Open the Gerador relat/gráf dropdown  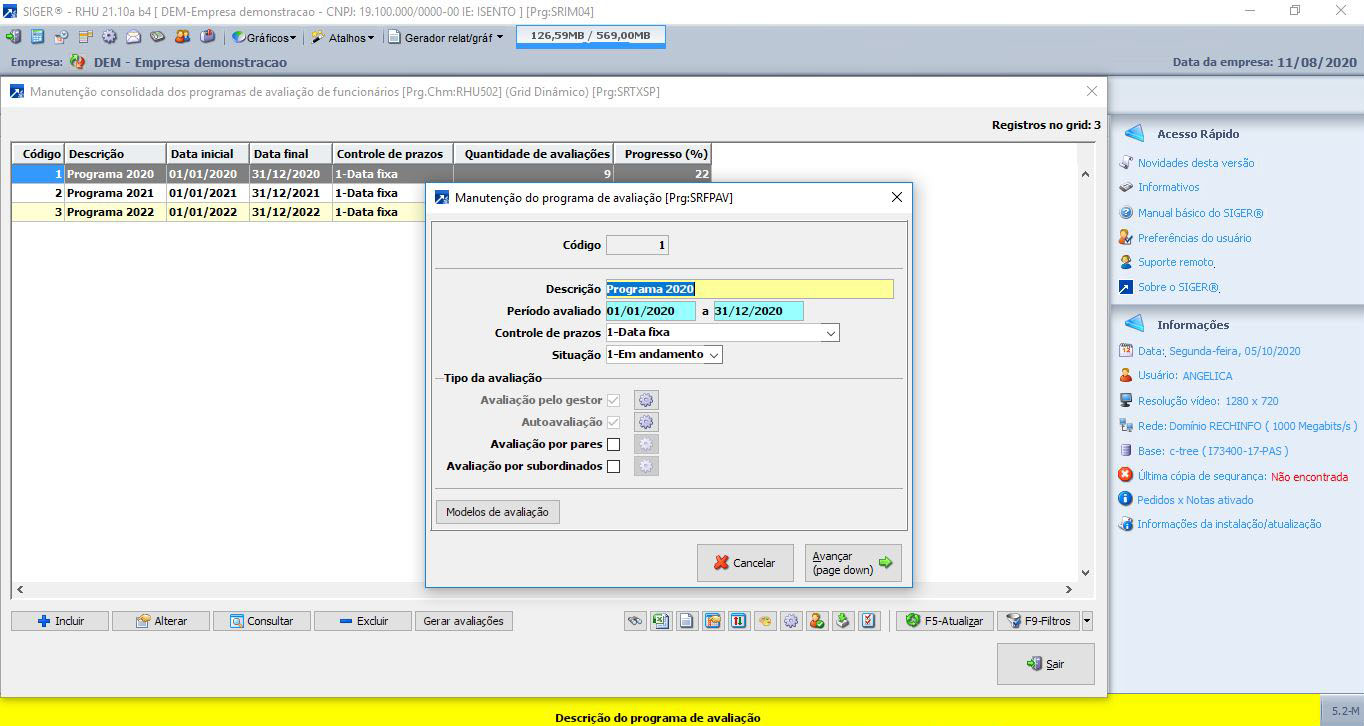click(446, 37)
